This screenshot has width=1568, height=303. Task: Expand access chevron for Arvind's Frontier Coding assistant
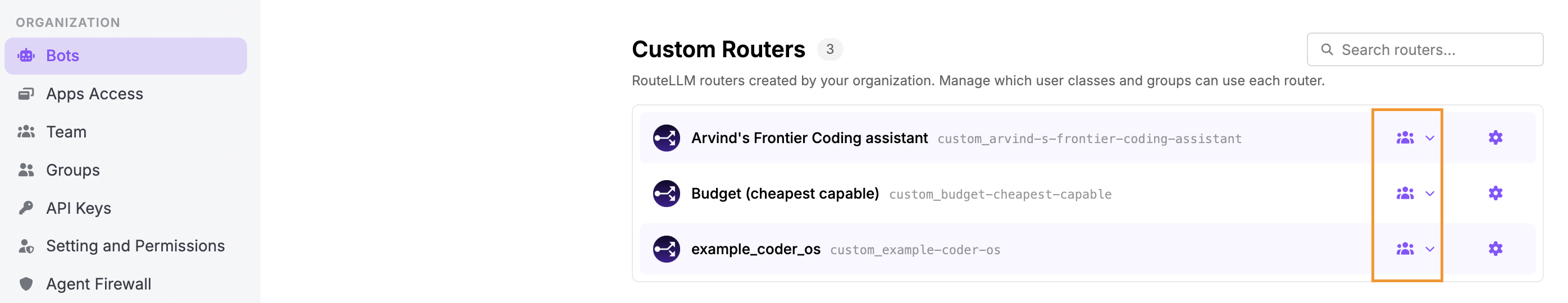tap(1430, 138)
